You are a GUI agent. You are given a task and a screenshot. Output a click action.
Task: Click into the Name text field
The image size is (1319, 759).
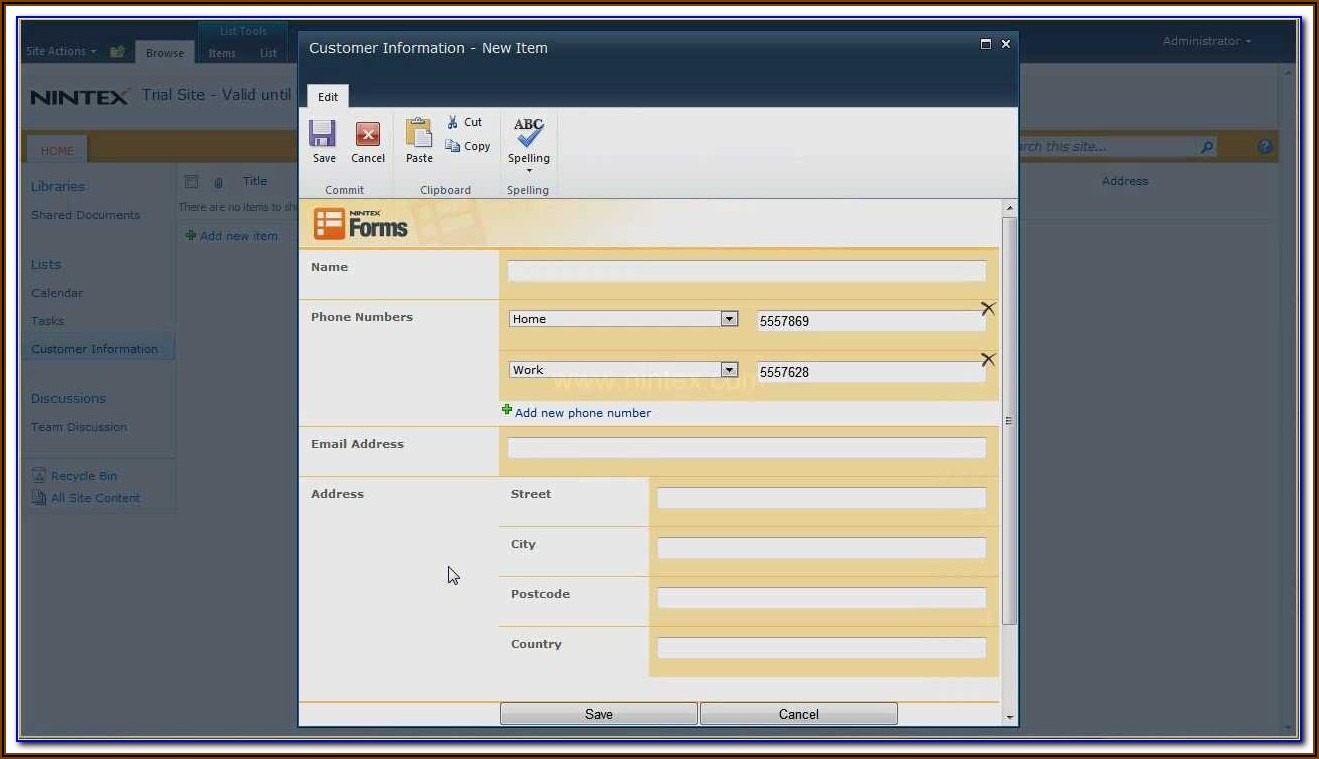click(746, 271)
